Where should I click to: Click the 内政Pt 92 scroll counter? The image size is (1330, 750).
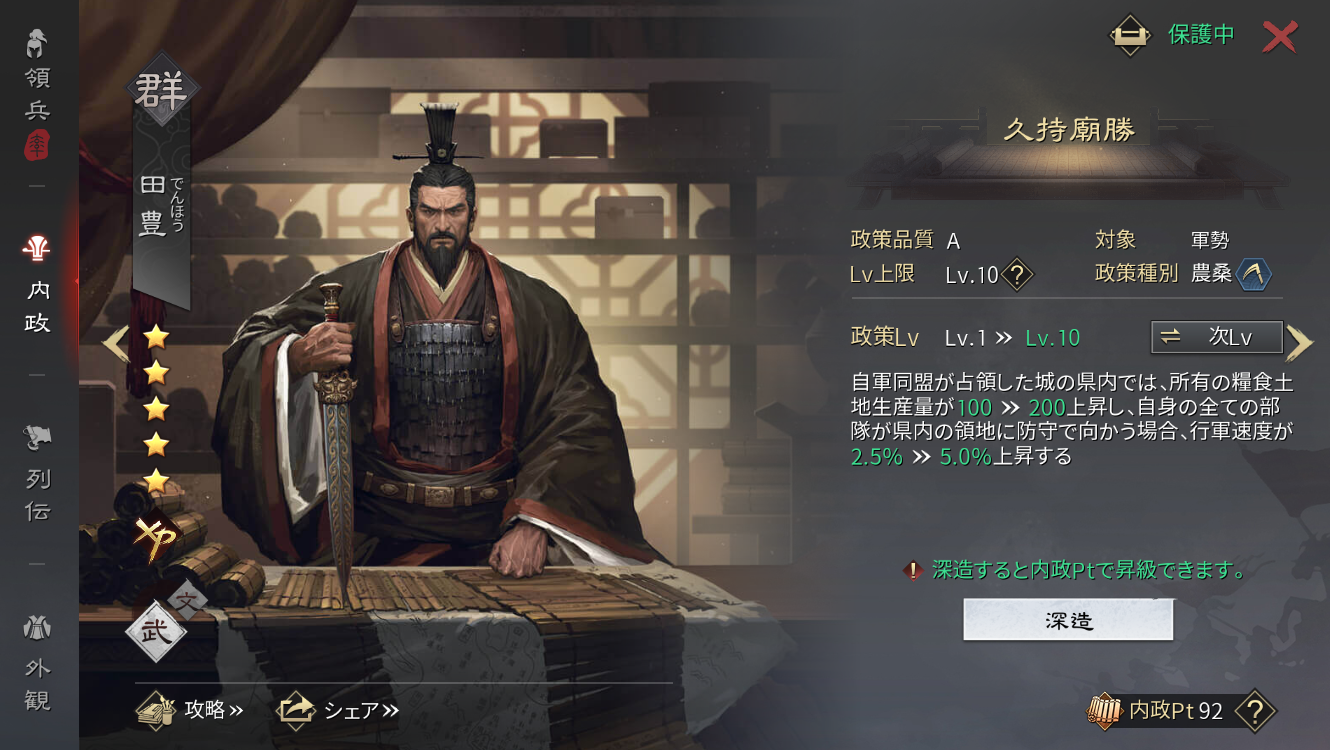(1156, 711)
